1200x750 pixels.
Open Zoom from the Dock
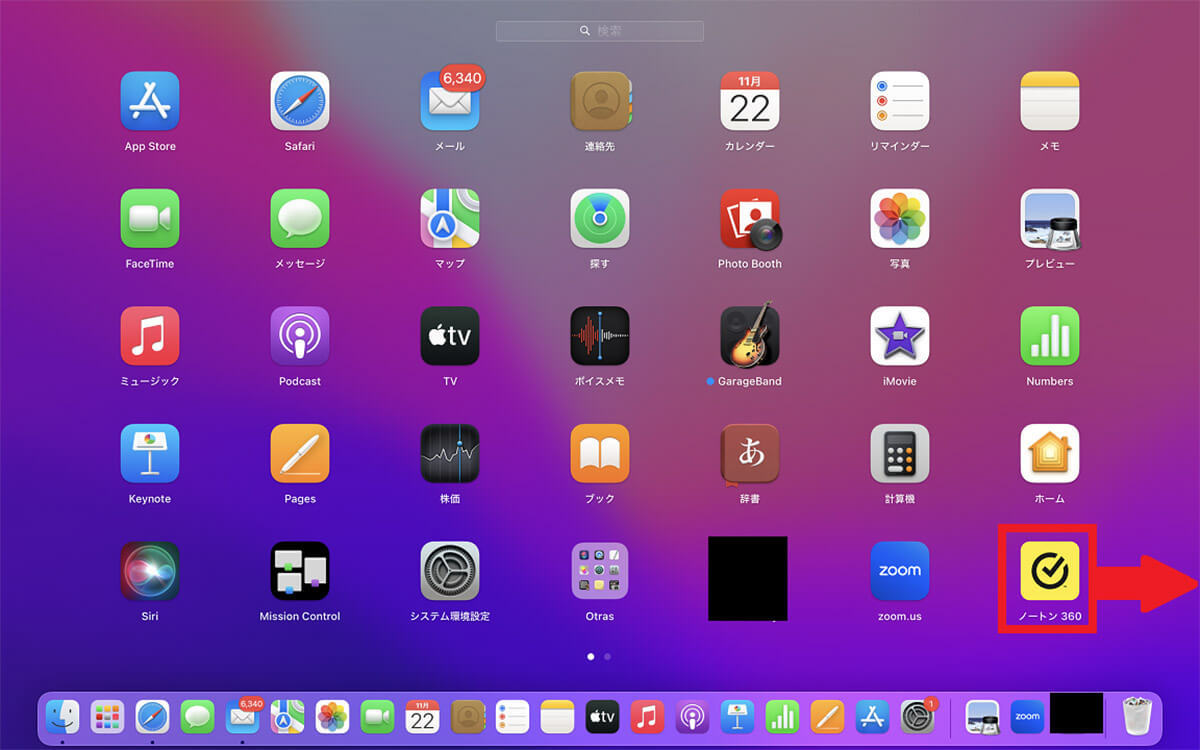coord(1027,716)
